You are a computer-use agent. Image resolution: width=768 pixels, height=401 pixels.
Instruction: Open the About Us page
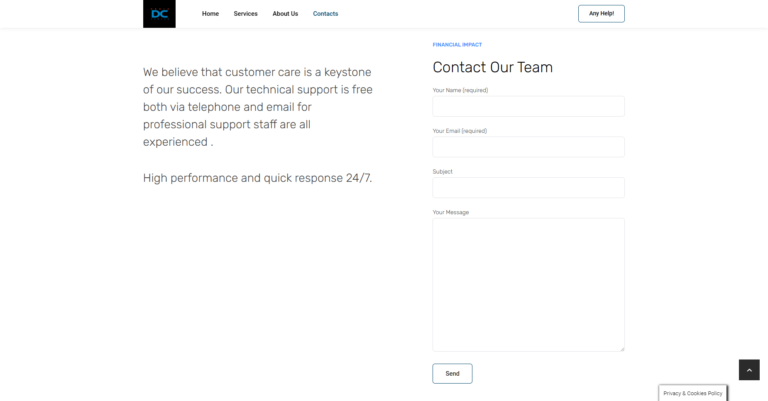point(285,14)
